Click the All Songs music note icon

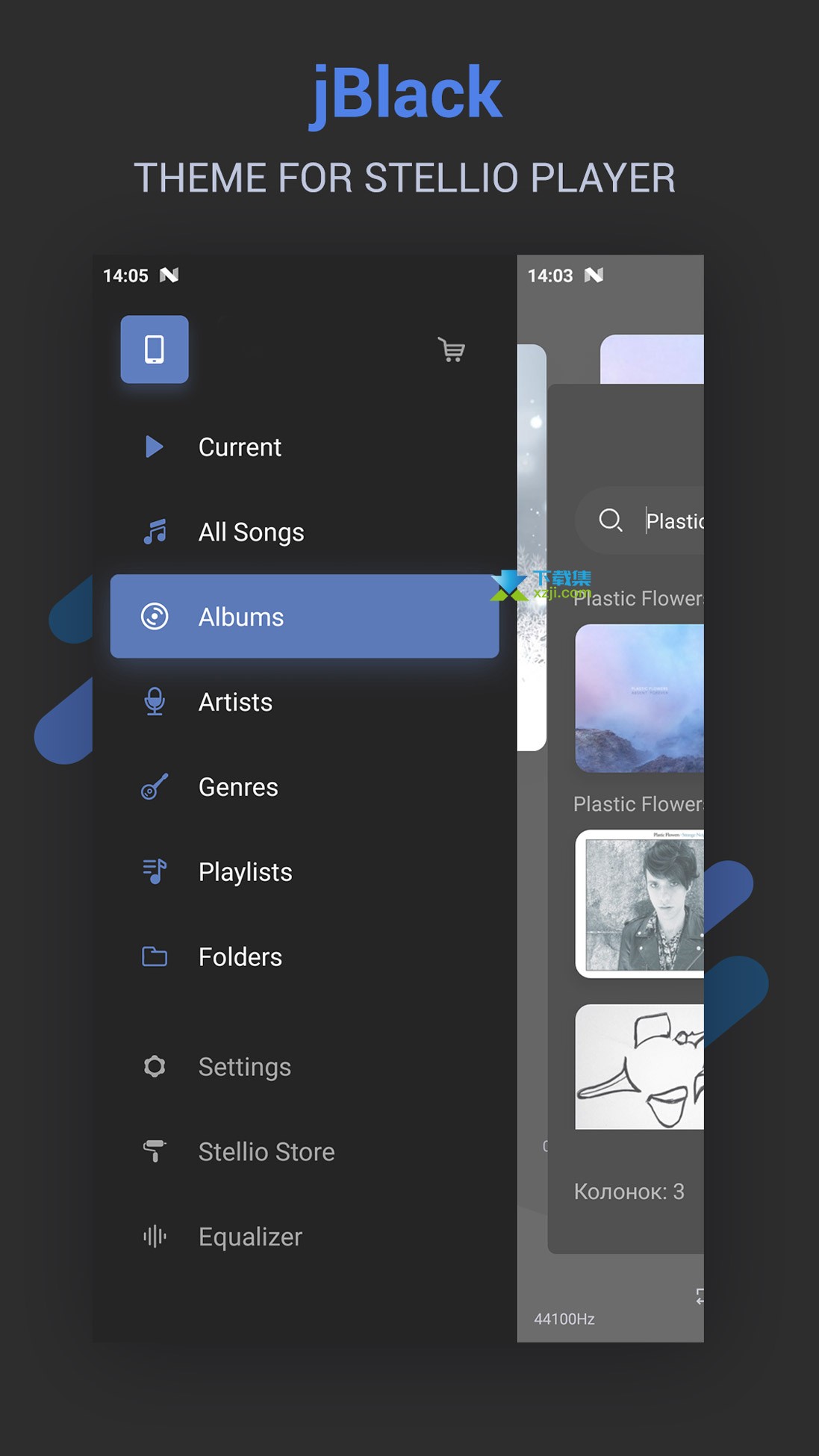pyautogui.click(x=155, y=532)
